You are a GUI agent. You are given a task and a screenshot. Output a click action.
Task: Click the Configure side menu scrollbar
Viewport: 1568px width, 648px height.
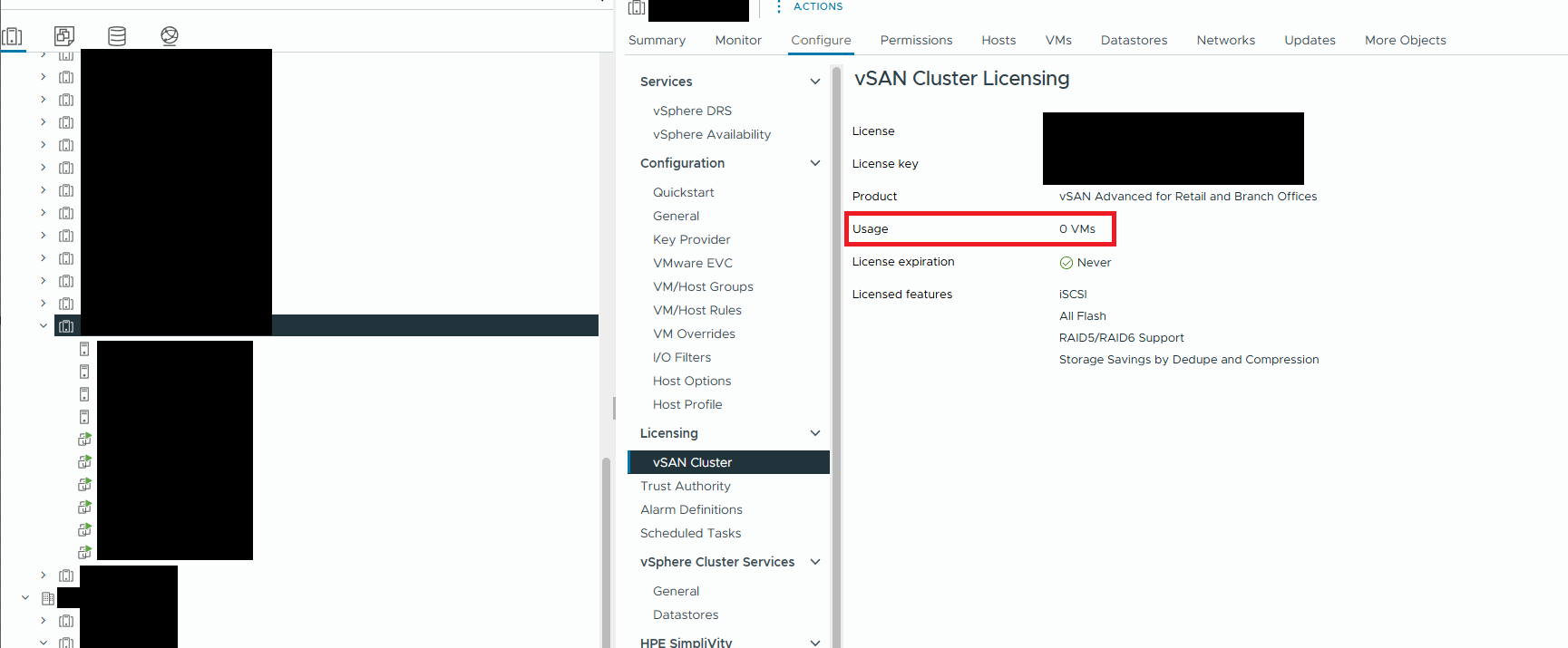click(x=836, y=358)
